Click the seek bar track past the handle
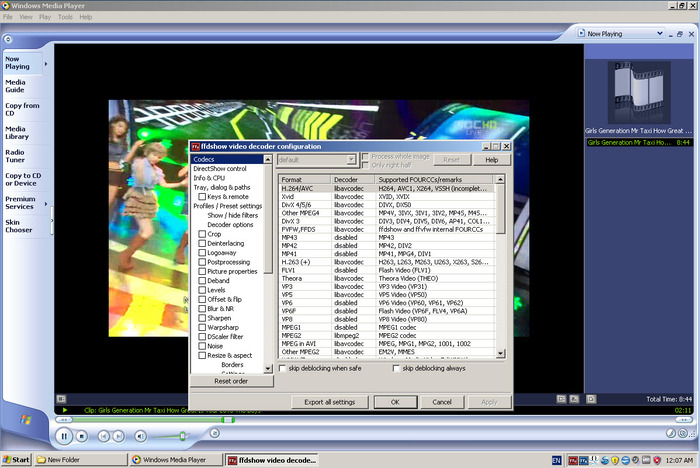Image resolution: width=700 pixels, height=468 pixels. point(453,420)
